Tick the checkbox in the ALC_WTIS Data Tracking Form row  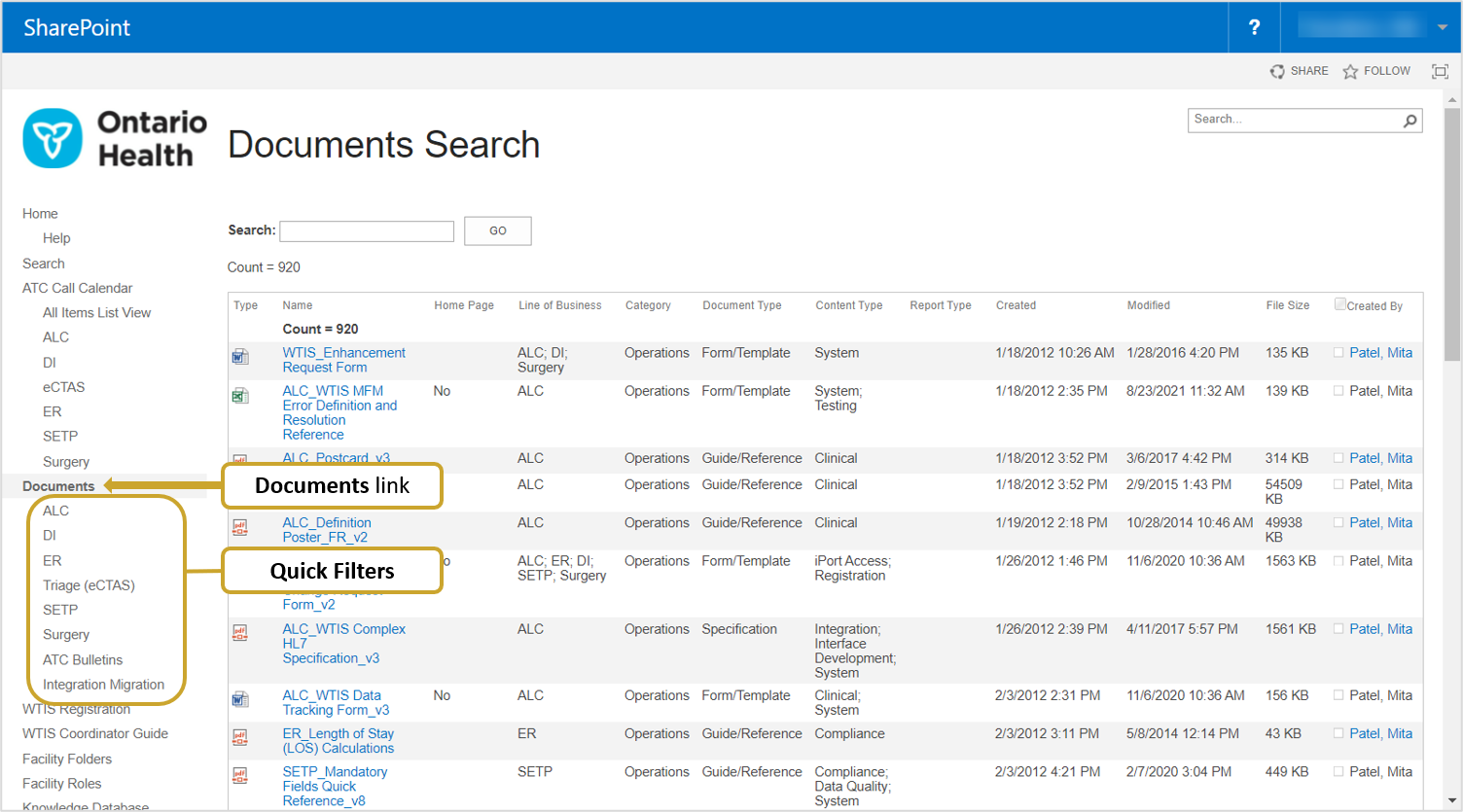point(1338,695)
